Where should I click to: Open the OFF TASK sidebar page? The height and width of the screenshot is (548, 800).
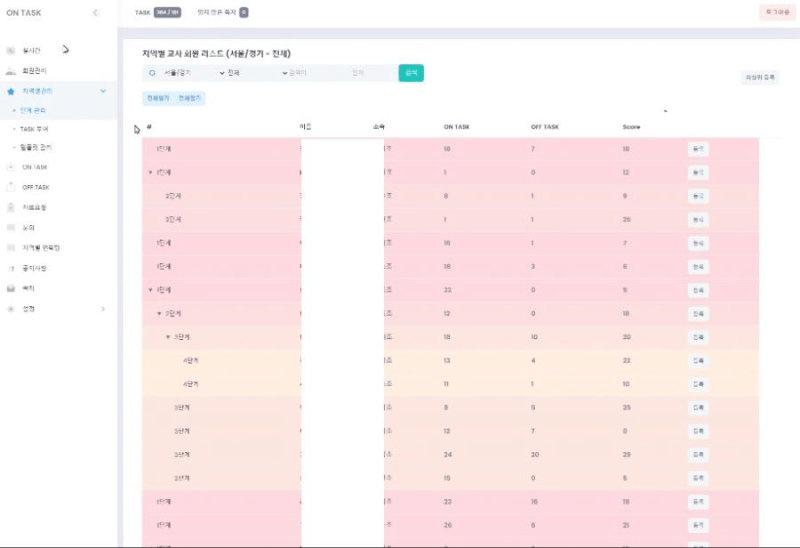(x=36, y=187)
